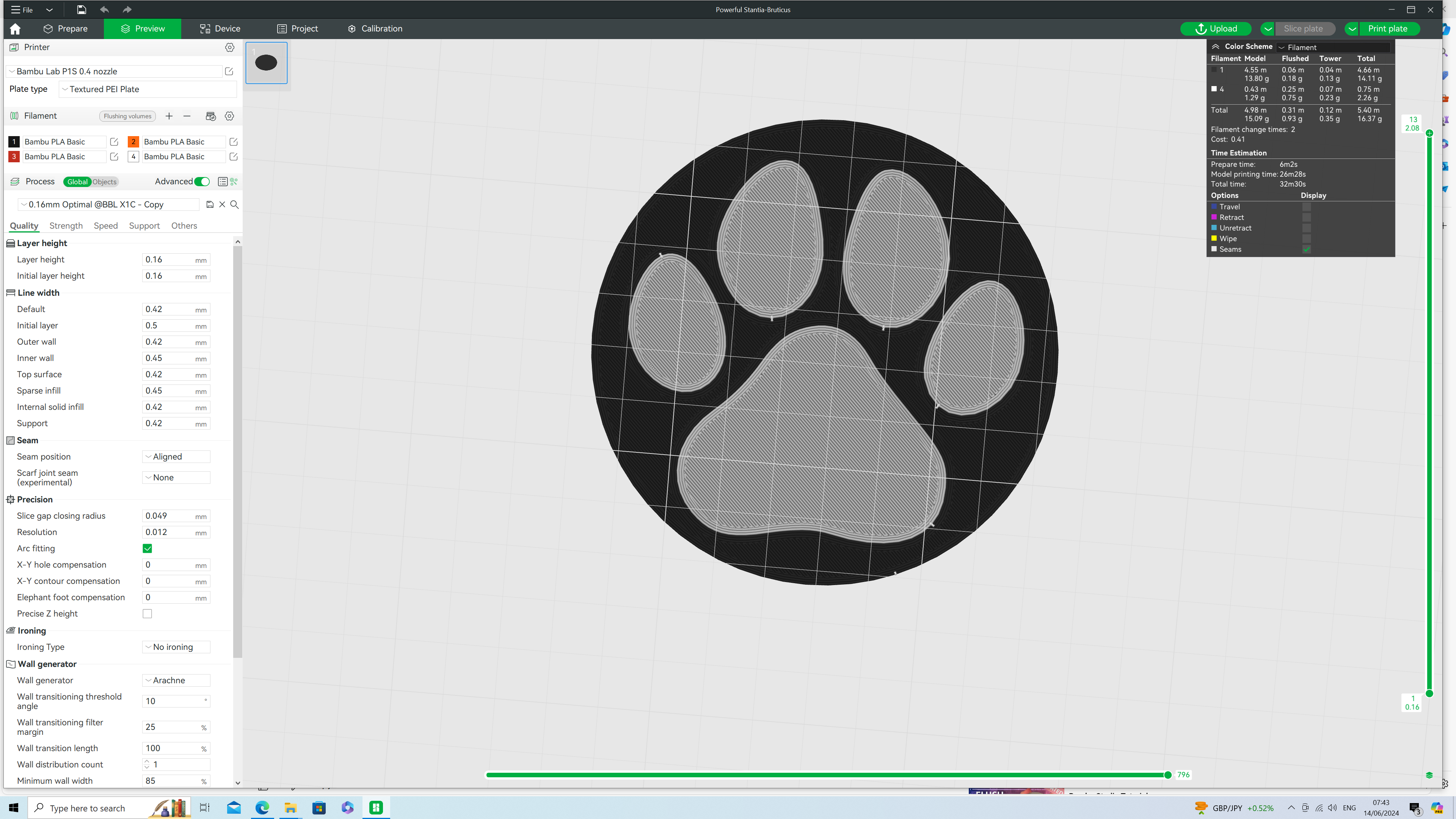Click the Undo arrow in the toolbar
This screenshot has width=1456, height=819.
(104, 9)
